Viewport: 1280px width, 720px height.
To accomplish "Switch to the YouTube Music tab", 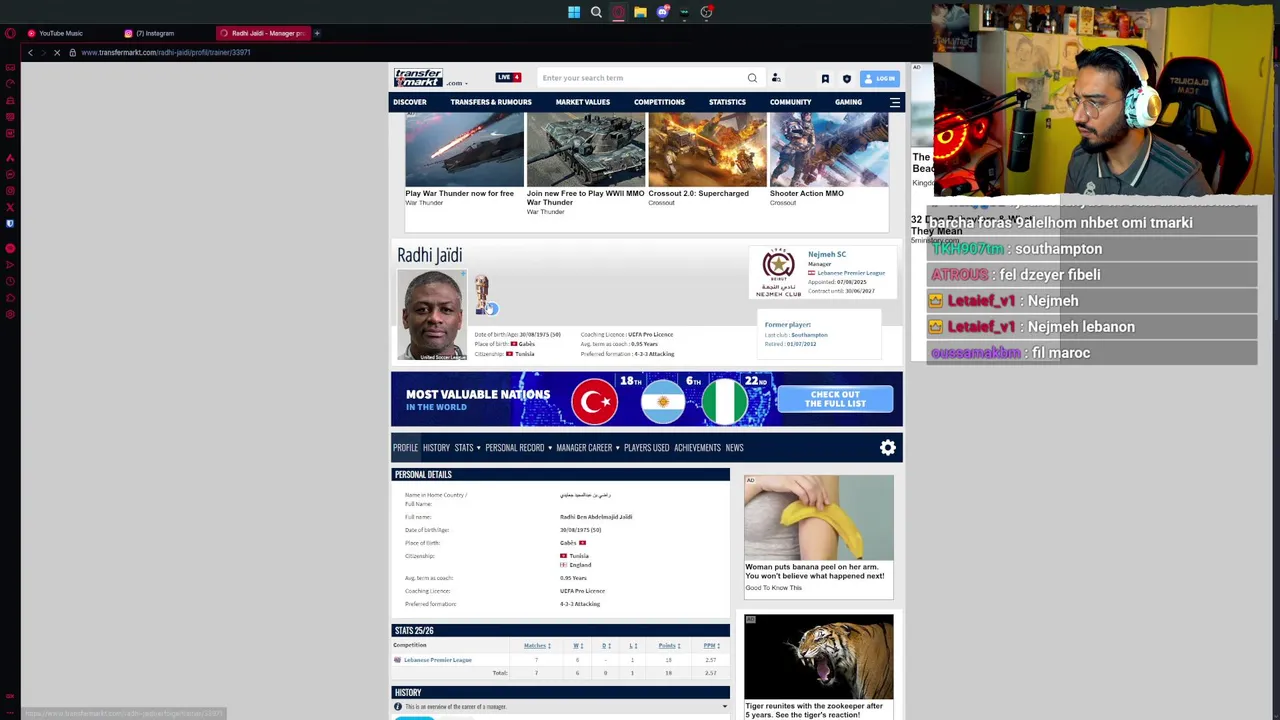I will tap(60, 33).
